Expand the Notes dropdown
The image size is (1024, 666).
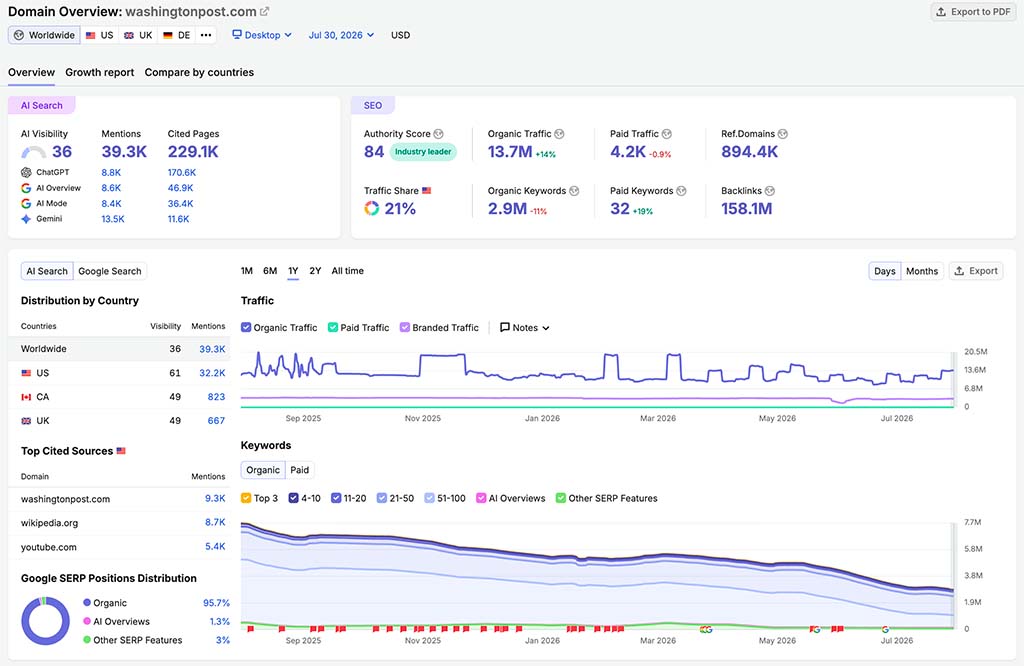pyautogui.click(x=524, y=328)
